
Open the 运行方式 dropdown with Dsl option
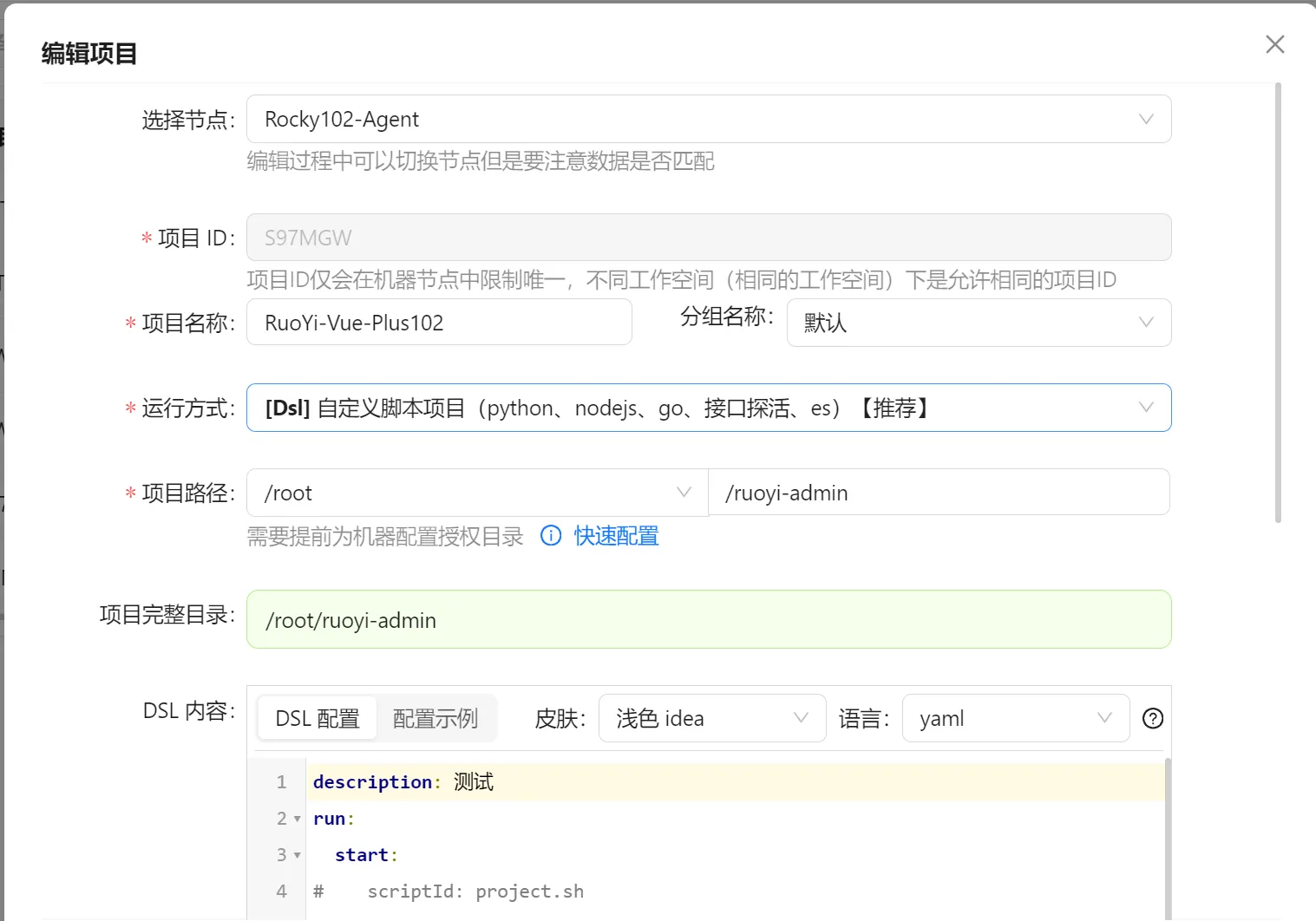tap(708, 408)
